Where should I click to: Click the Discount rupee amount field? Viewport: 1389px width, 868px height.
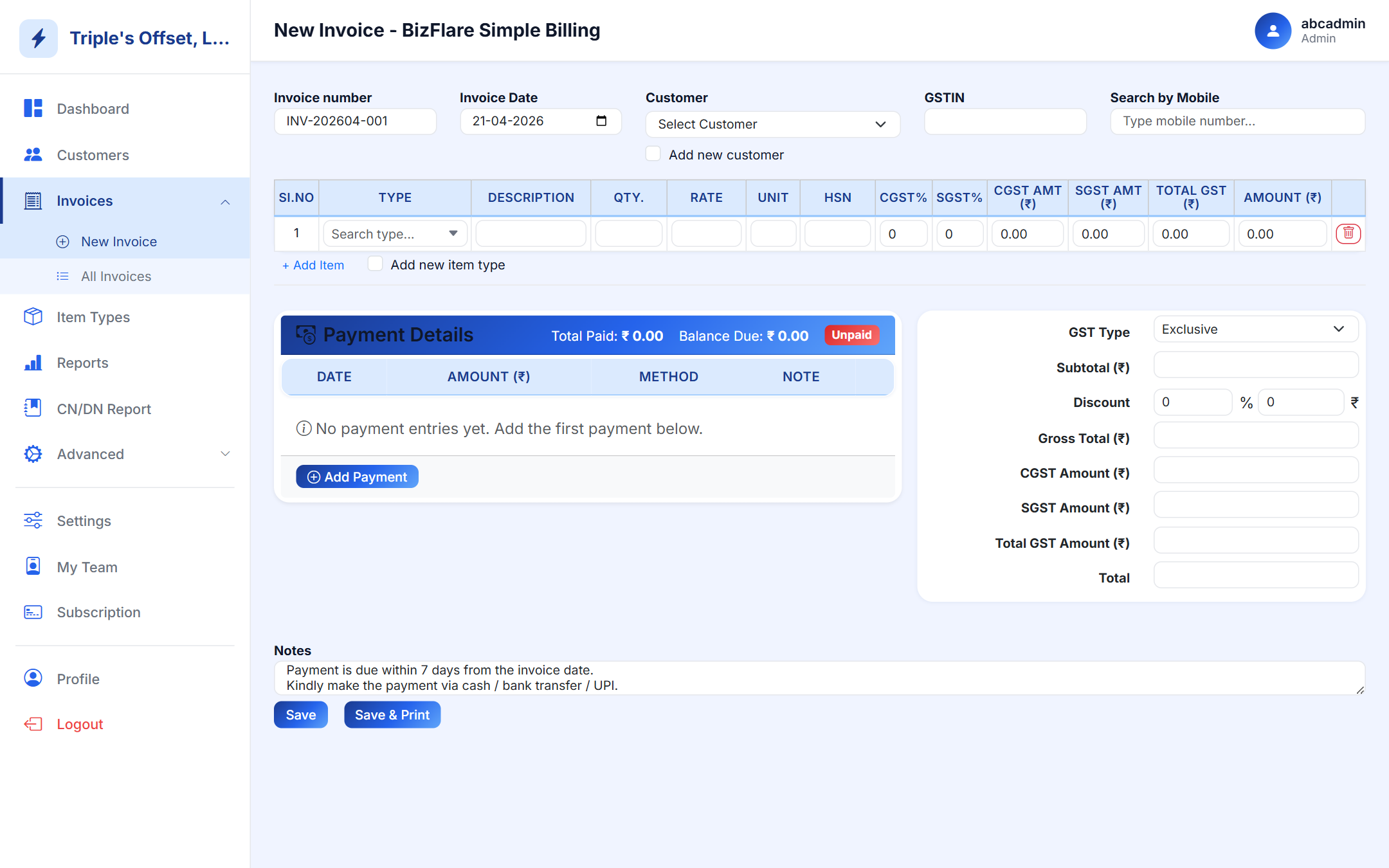click(1301, 402)
